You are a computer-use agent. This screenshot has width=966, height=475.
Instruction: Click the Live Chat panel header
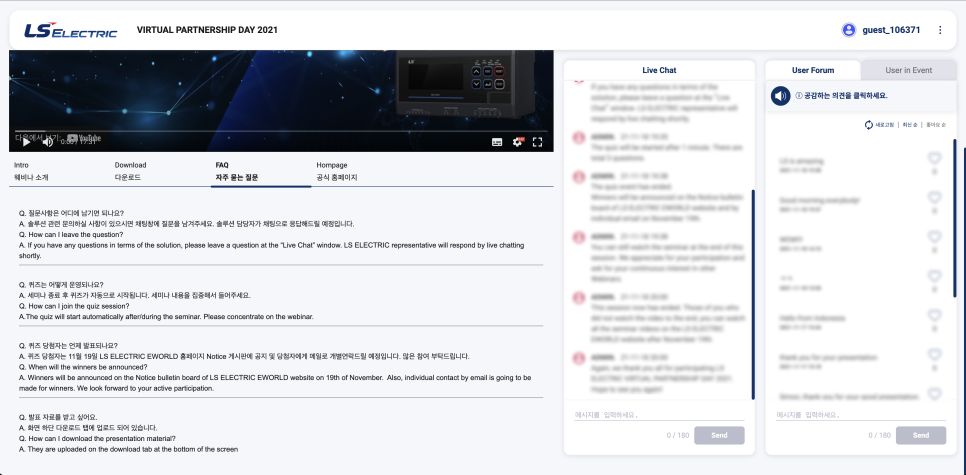click(x=659, y=70)
